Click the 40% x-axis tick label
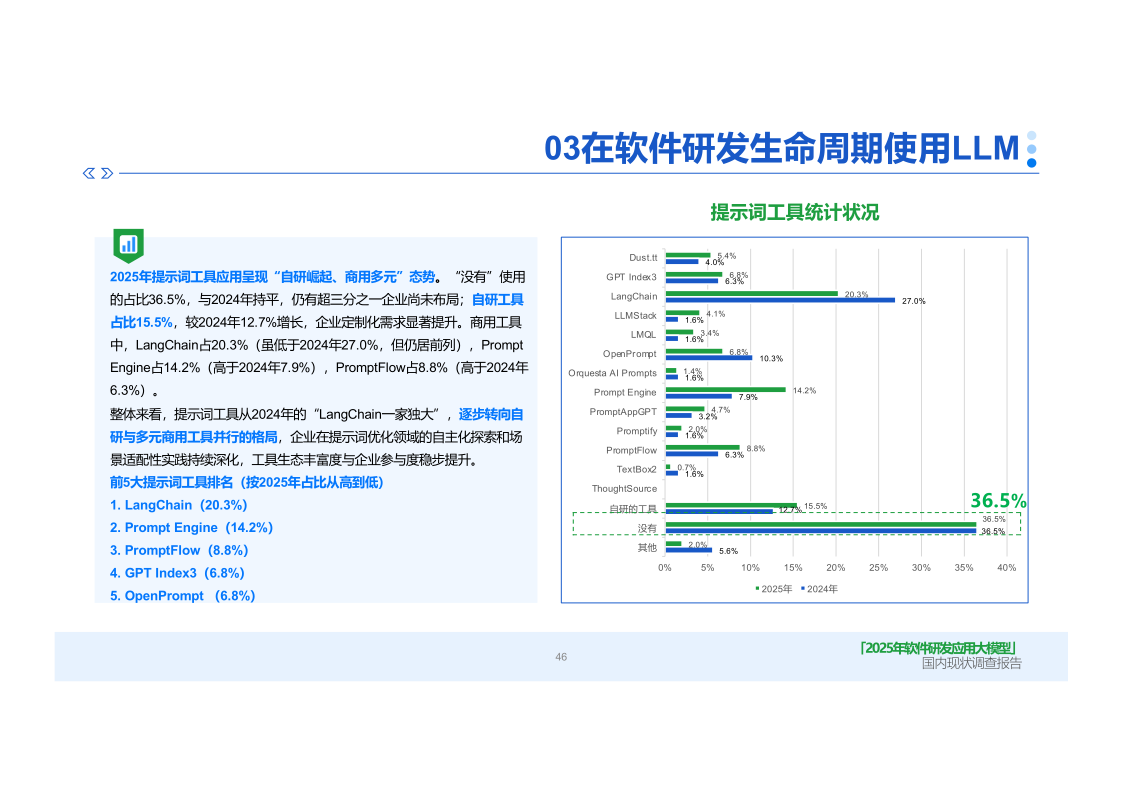Image resolution: width=1123 pixels, height=794 pixels. point(1006,568)
